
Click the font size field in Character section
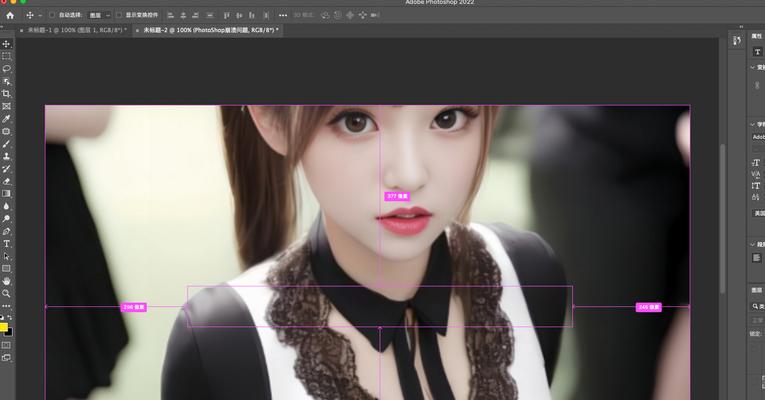pos(757,162)
